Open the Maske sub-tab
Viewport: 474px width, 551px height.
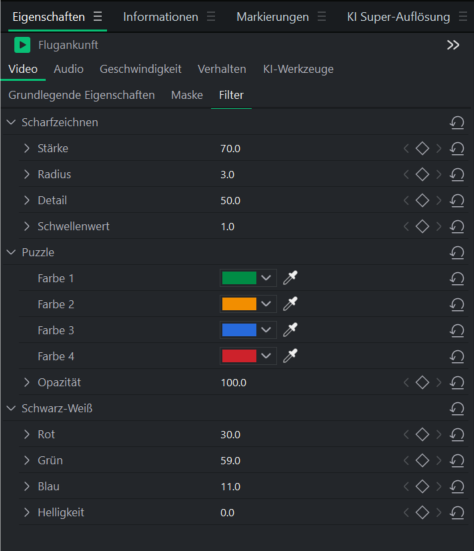[x=187, y=95]
